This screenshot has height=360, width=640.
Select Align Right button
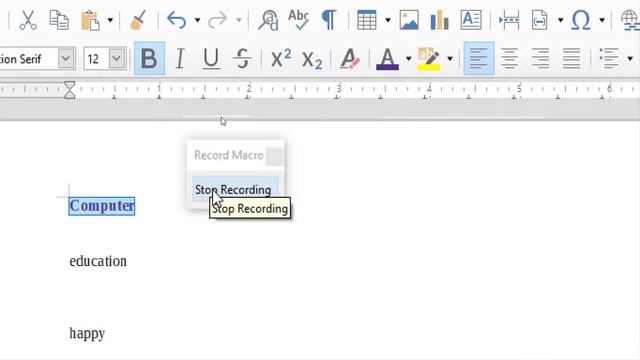pos(540,58)
